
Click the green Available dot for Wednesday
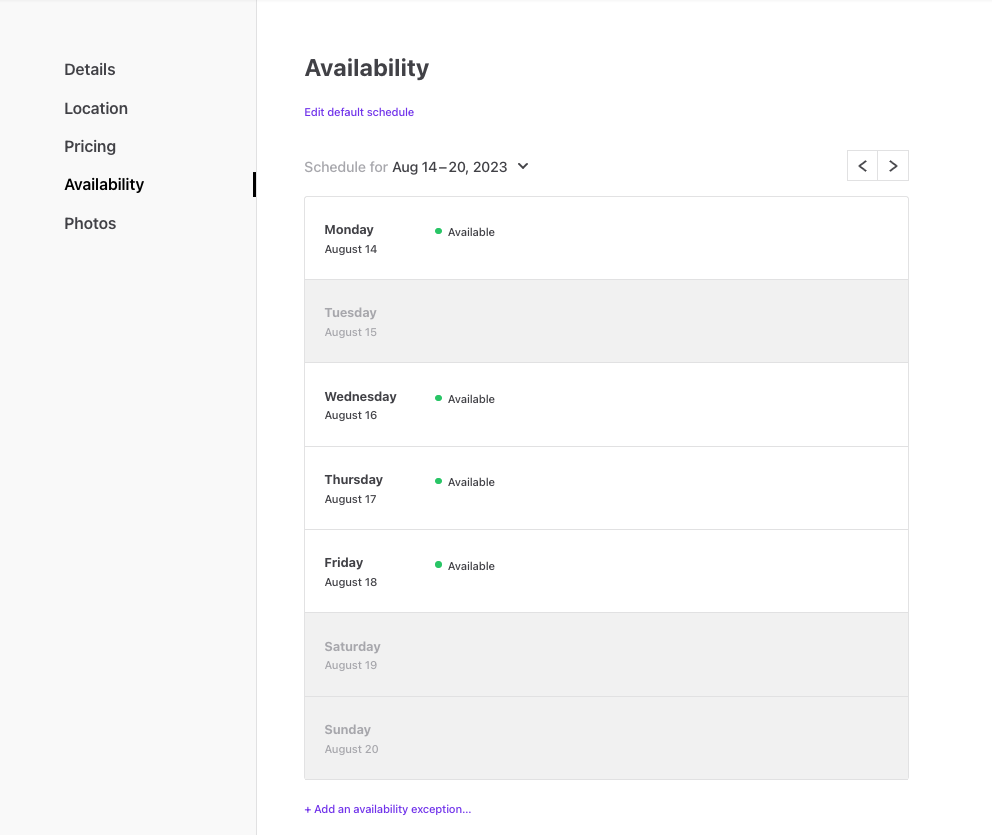[x=438, y=398]
